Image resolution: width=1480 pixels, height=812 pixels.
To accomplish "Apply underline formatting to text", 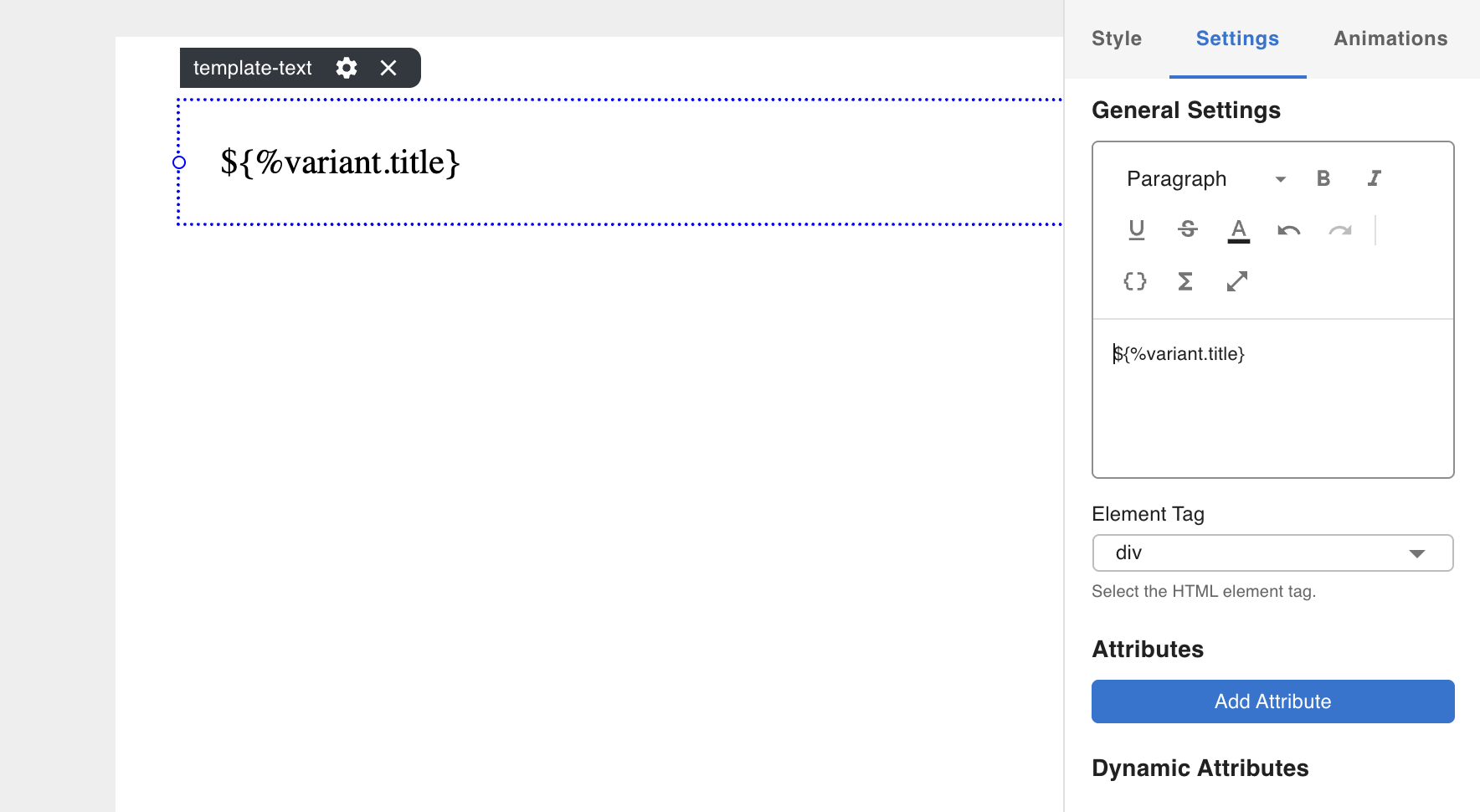I will [x=1136, y=229].
